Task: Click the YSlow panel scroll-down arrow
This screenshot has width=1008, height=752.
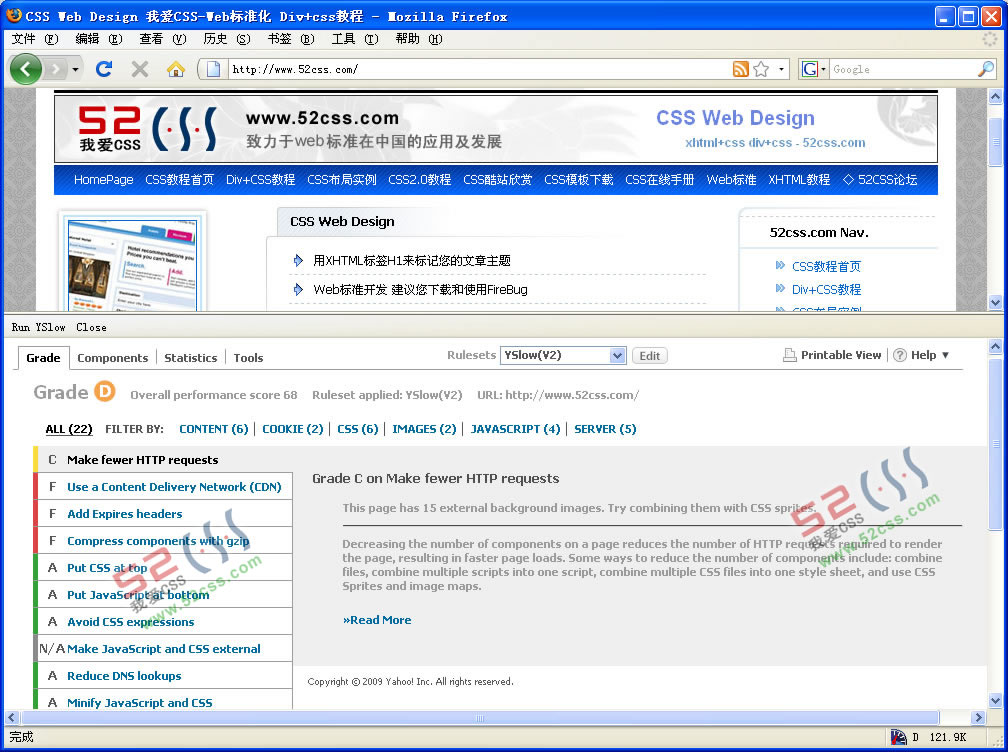Action: 995,701
